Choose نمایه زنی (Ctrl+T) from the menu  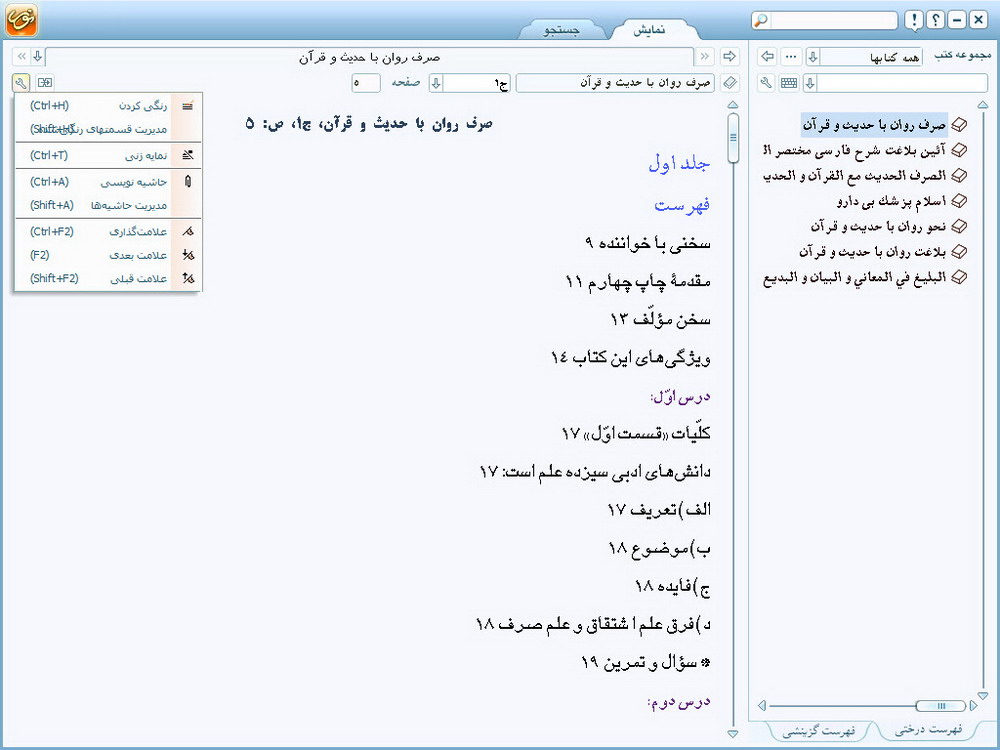click(108, 156)
